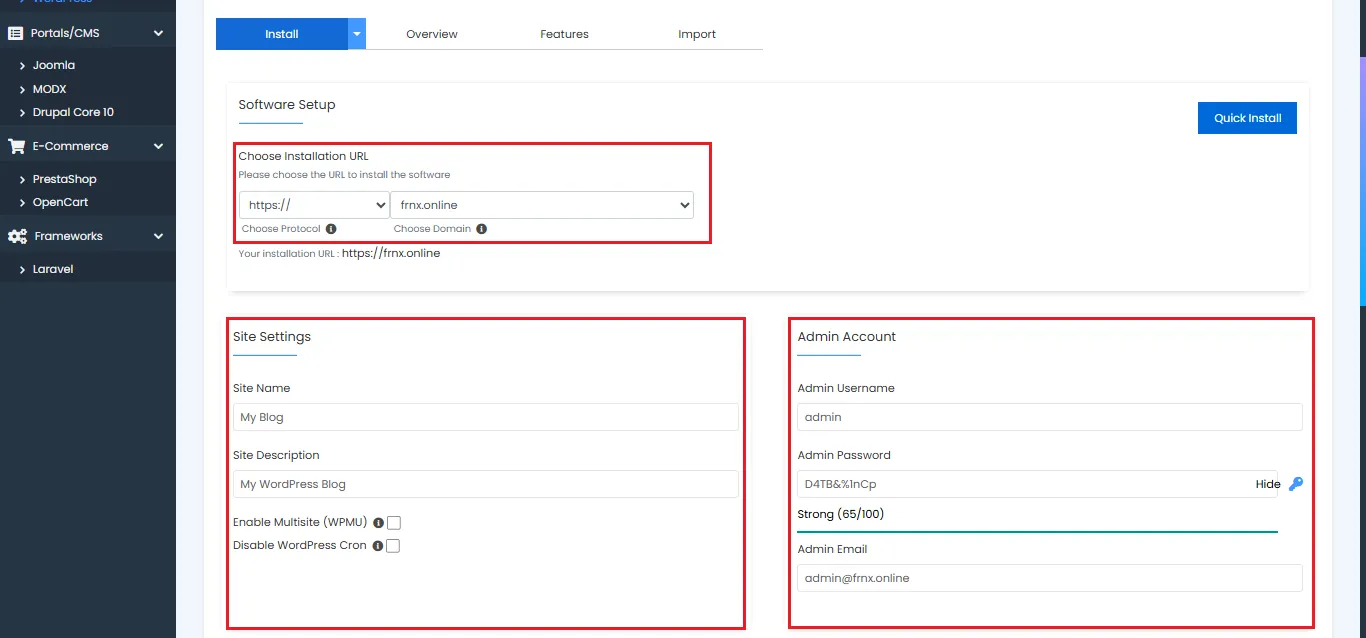Click the installation URL https://frnx.online text
This screenshot has height=638, width=1366.
click(391, 253)
